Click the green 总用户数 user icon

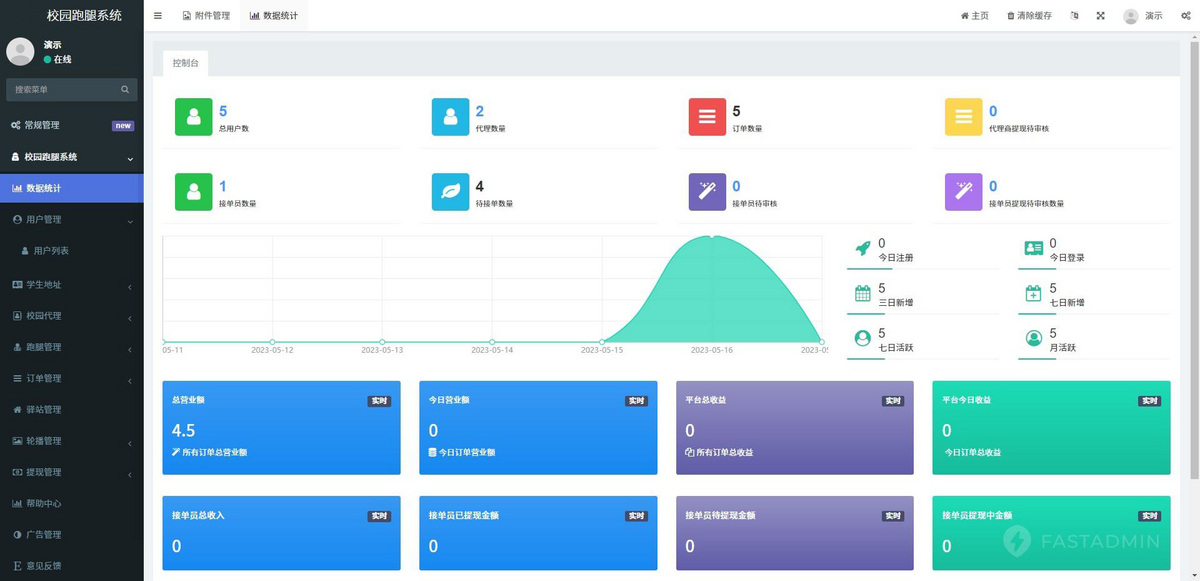(x=193, y=117)
